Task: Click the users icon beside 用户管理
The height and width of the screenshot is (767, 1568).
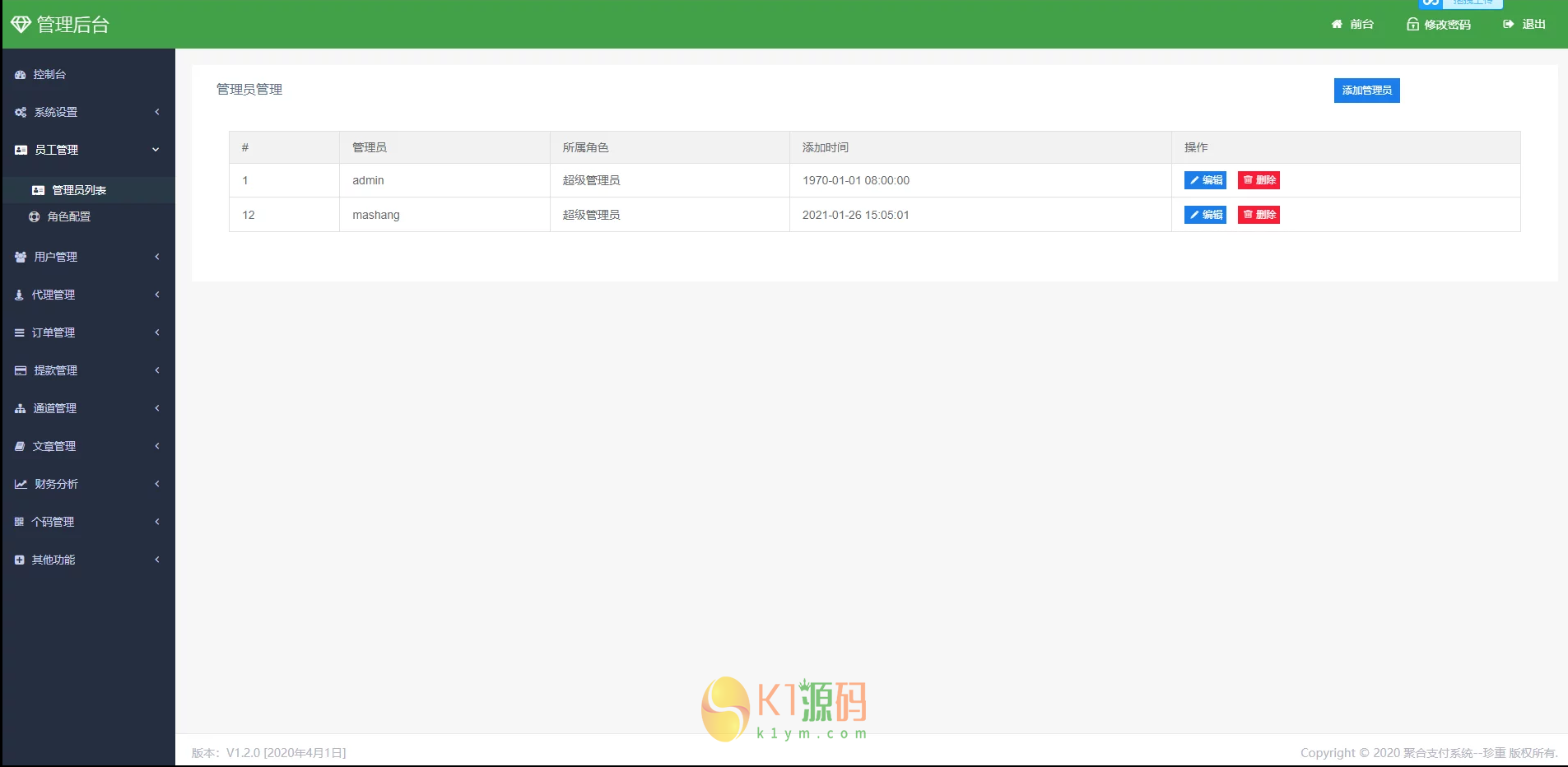Action: tap(20, 256)
